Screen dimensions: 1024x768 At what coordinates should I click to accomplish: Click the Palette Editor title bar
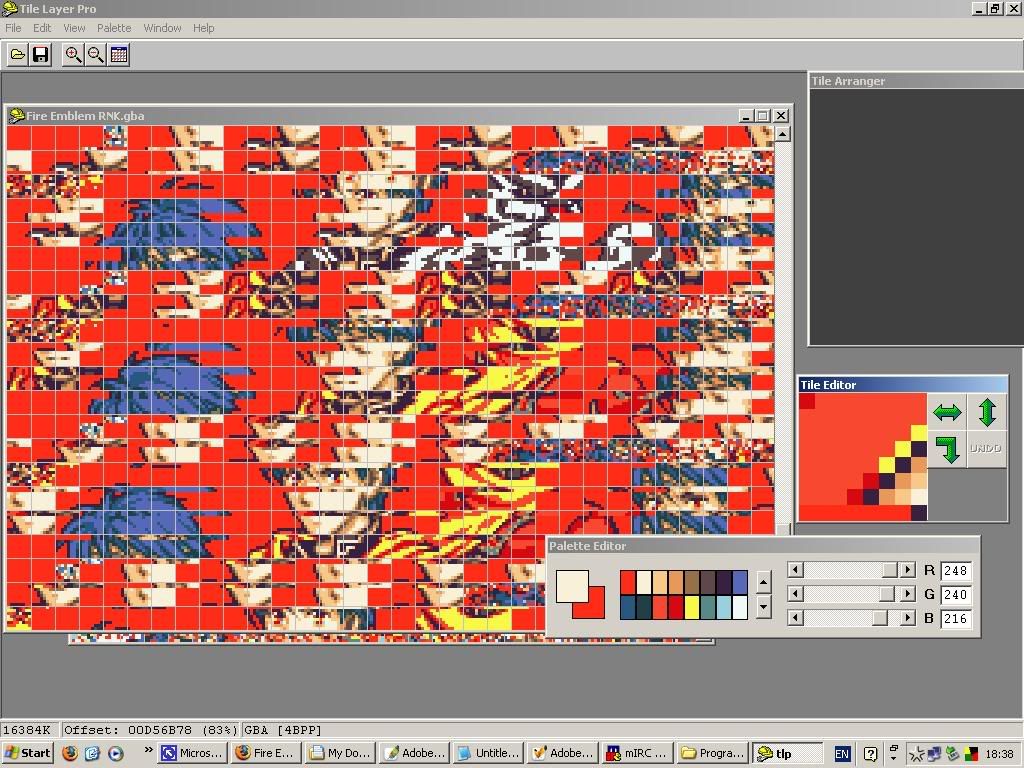762,546
